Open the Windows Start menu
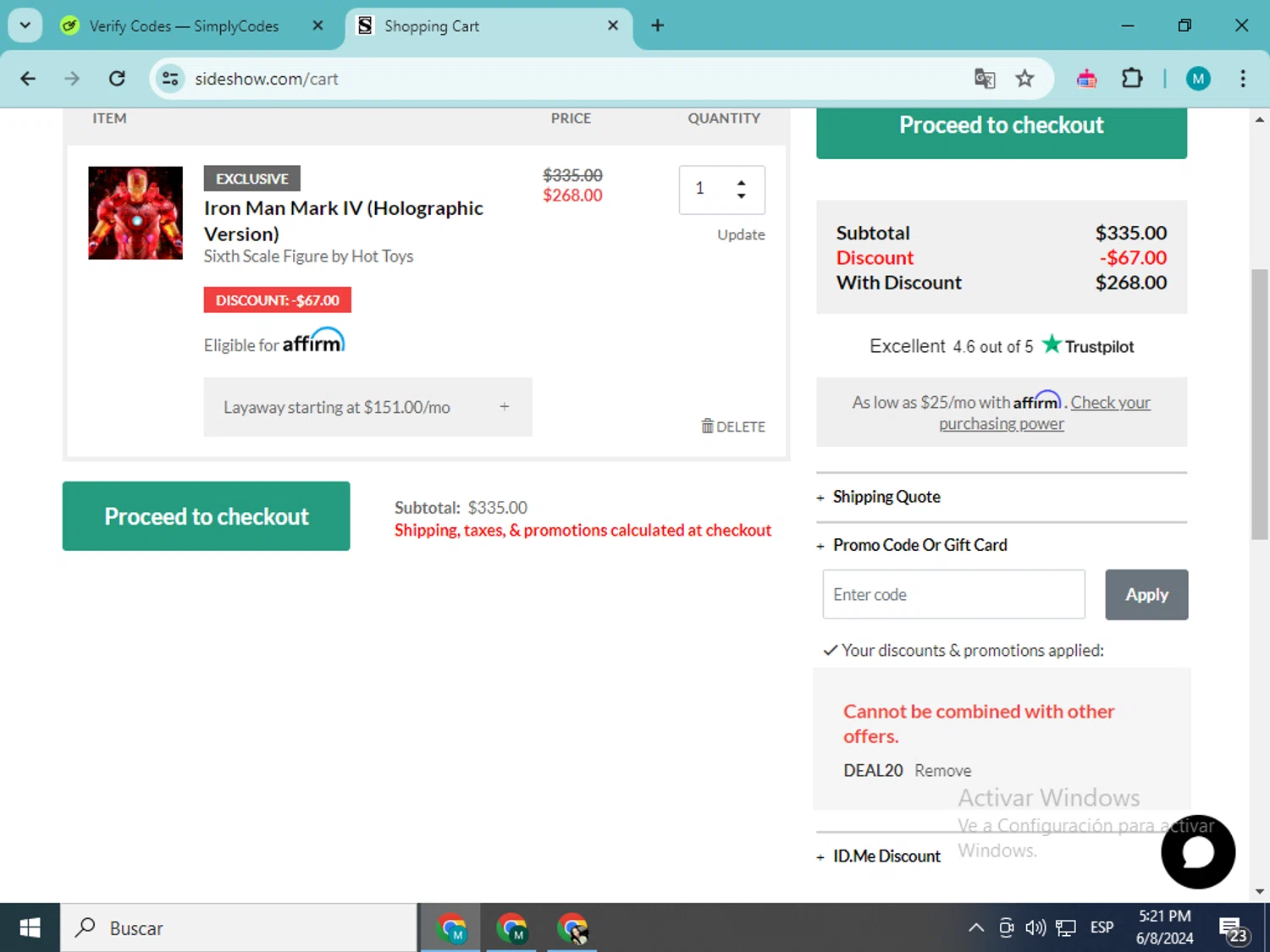This screenshot has width=1270, height=952. (30, 927)
